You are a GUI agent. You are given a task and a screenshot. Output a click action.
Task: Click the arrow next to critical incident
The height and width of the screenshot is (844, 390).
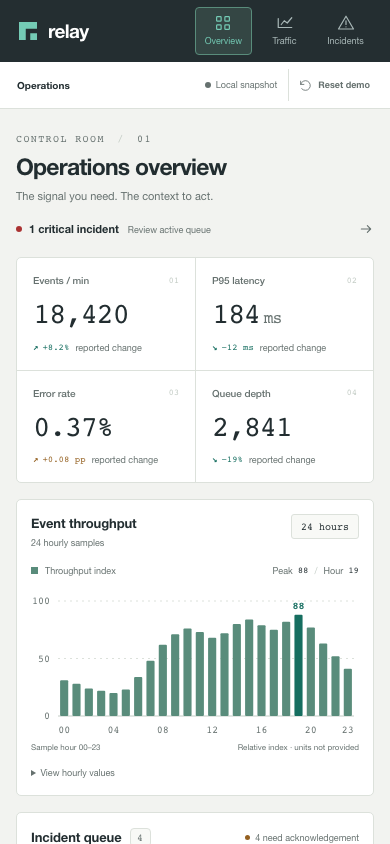pos(366,229)
